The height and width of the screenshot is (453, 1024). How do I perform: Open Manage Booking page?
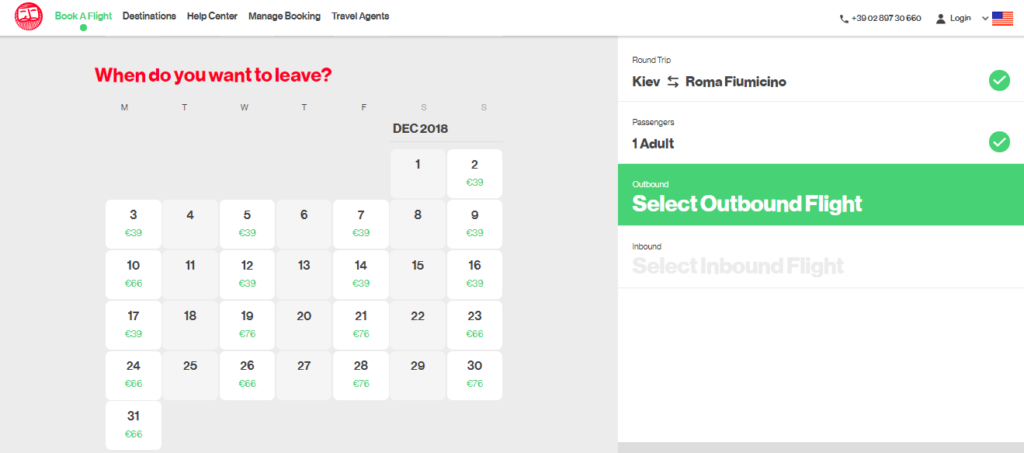point(284,16)
